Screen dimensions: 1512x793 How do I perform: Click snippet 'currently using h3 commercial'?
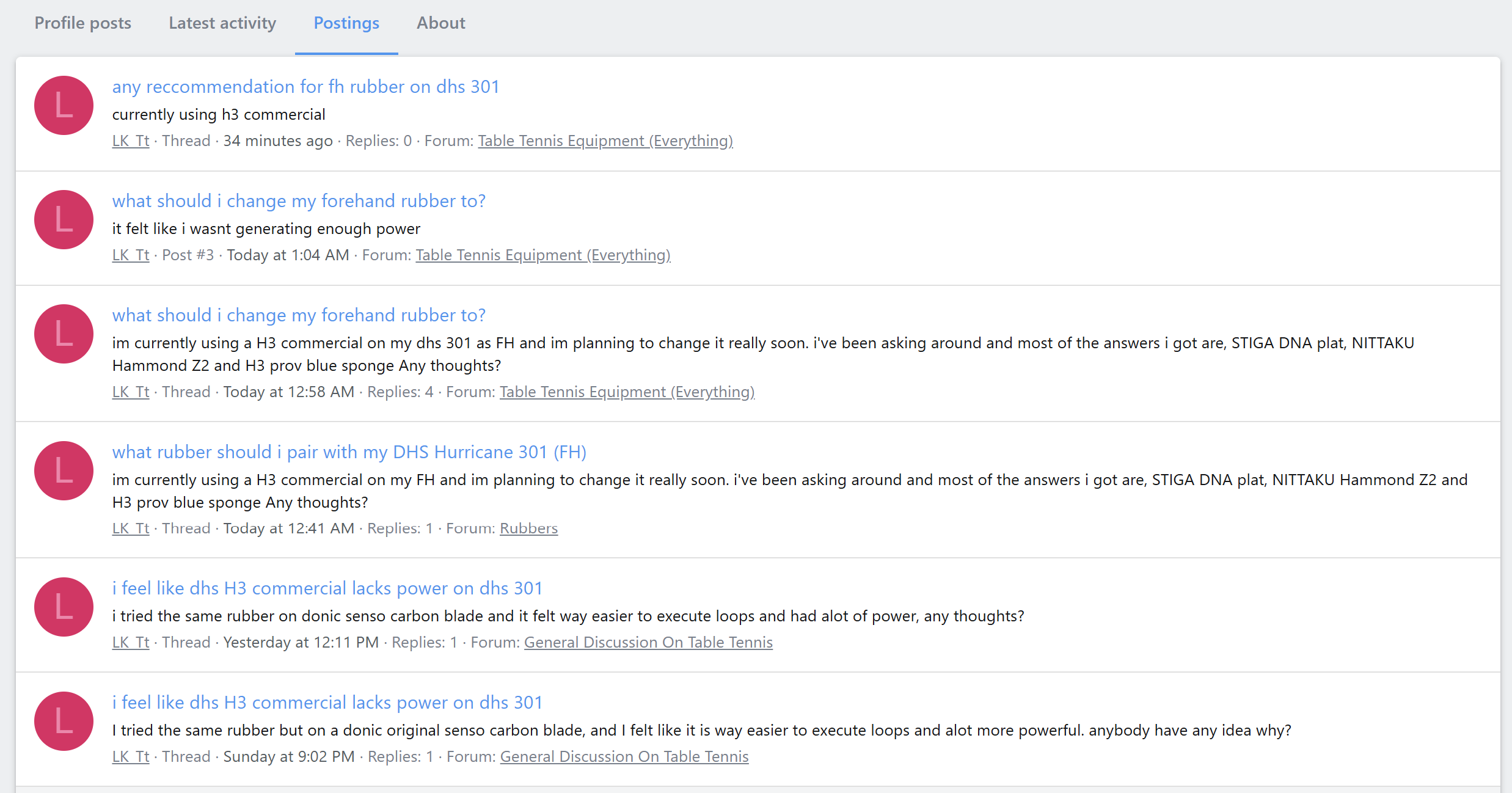[219, 115]
